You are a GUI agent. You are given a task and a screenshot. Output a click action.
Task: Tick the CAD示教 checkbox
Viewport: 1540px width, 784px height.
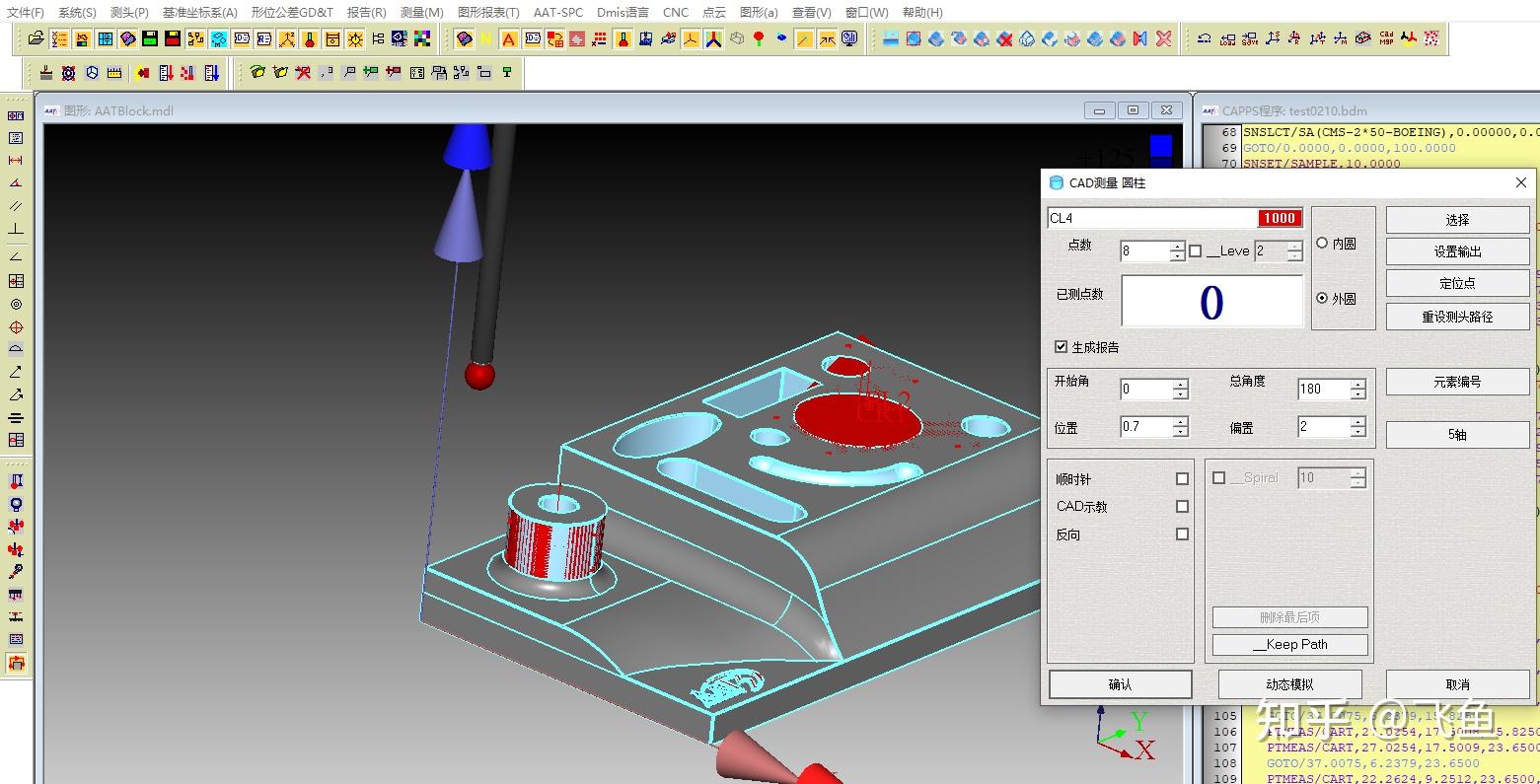point(1182,507)
